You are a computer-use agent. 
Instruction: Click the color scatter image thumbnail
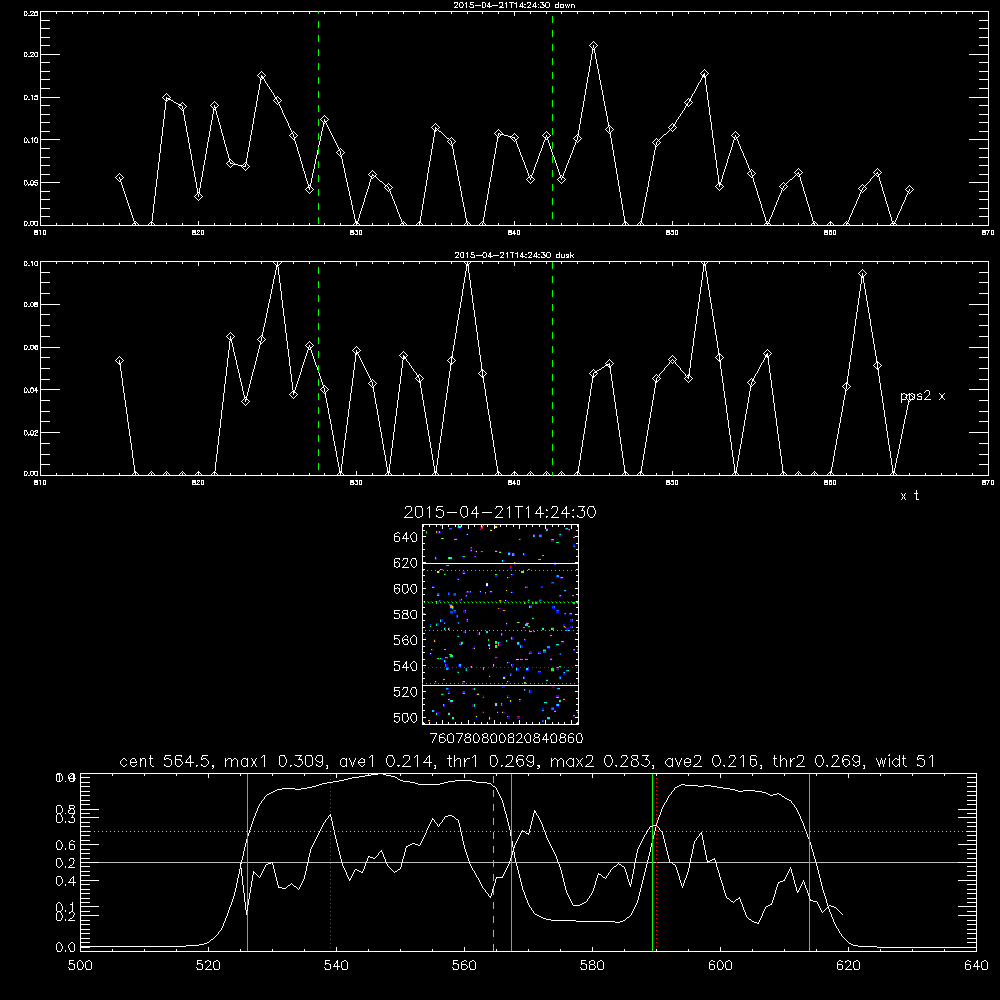(x=500, y=624)
